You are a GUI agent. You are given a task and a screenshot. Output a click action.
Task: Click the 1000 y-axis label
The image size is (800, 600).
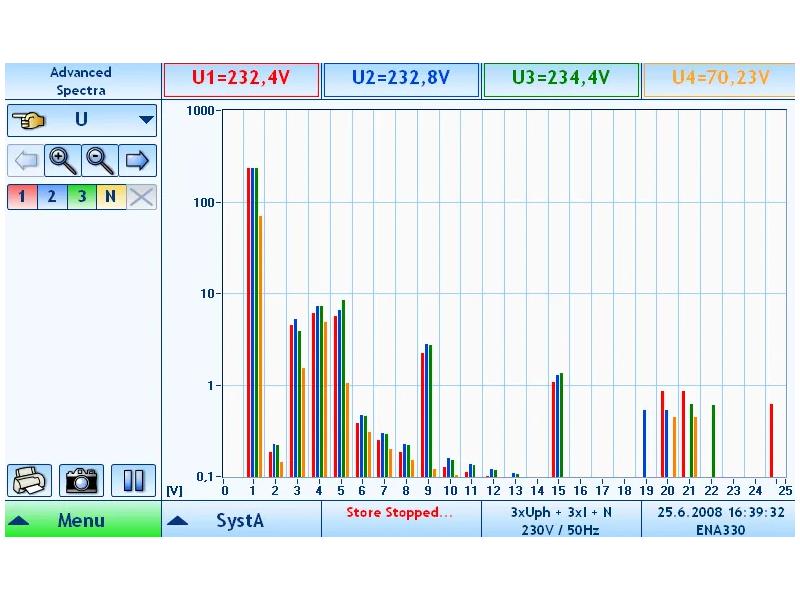coord(199,111)
